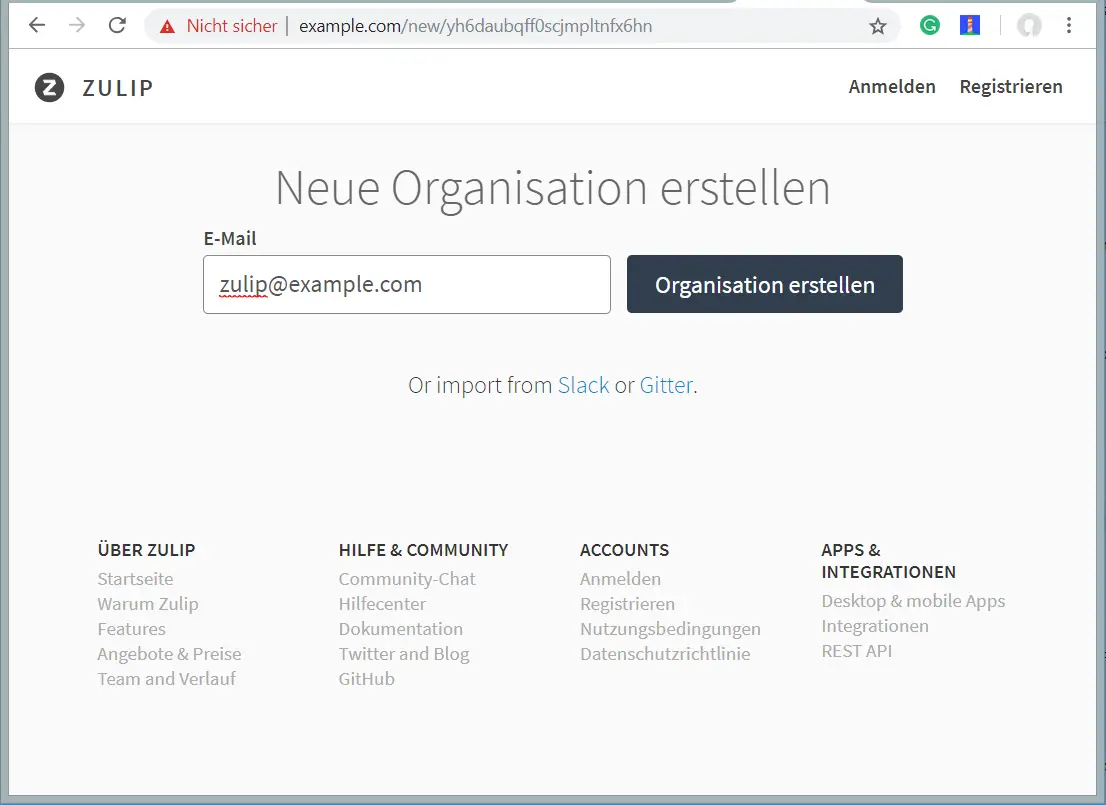The image size is (1106, 805).
Task: Click the Zulip round Z logo
Action: click(x=49, y=87)
